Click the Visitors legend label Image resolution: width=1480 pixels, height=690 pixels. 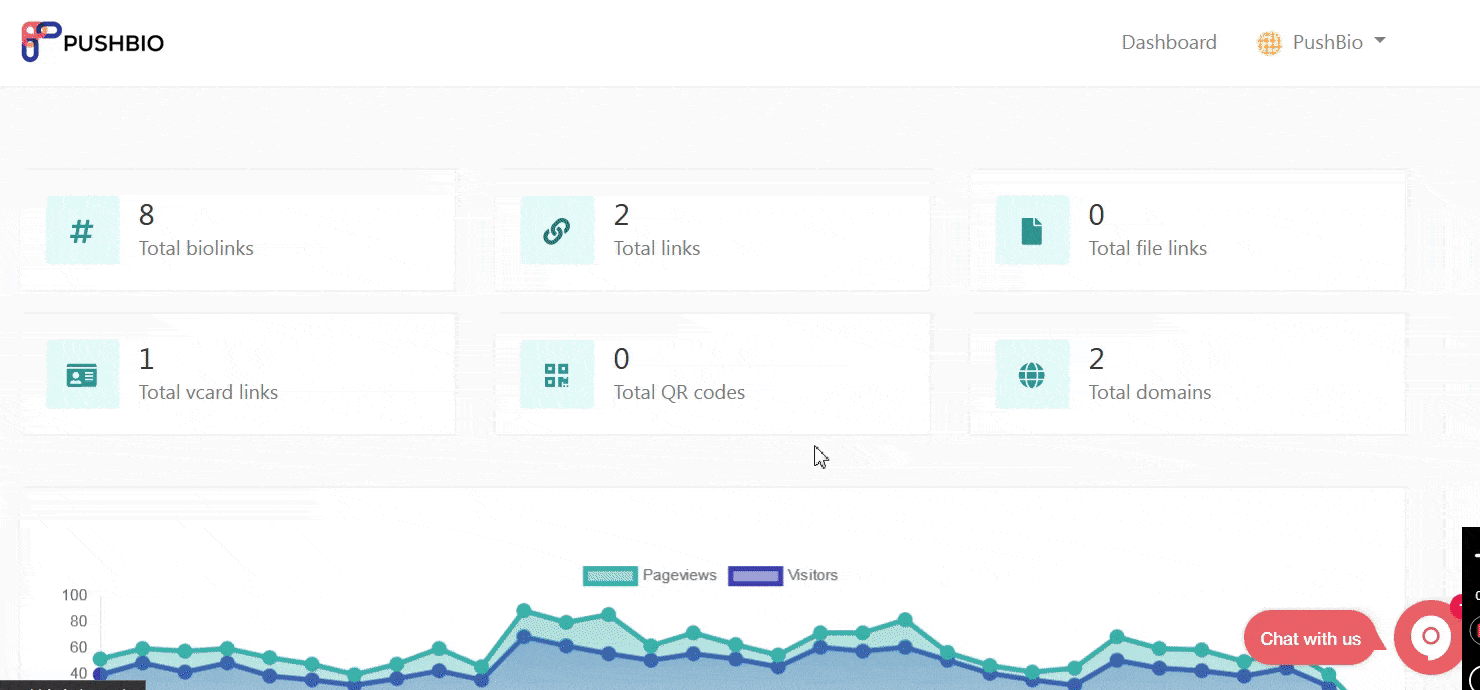[812, 575]
